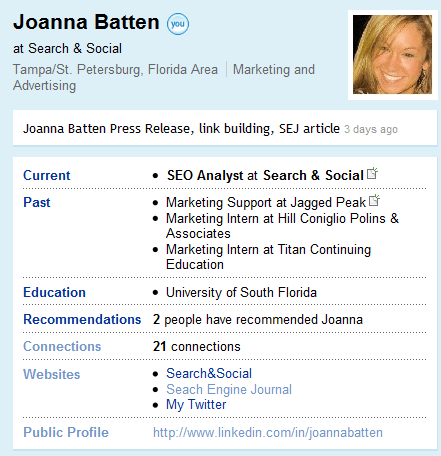Open the edit icon beside Search & Social
The image size is (441, 456).
click(x=372, y=173)
